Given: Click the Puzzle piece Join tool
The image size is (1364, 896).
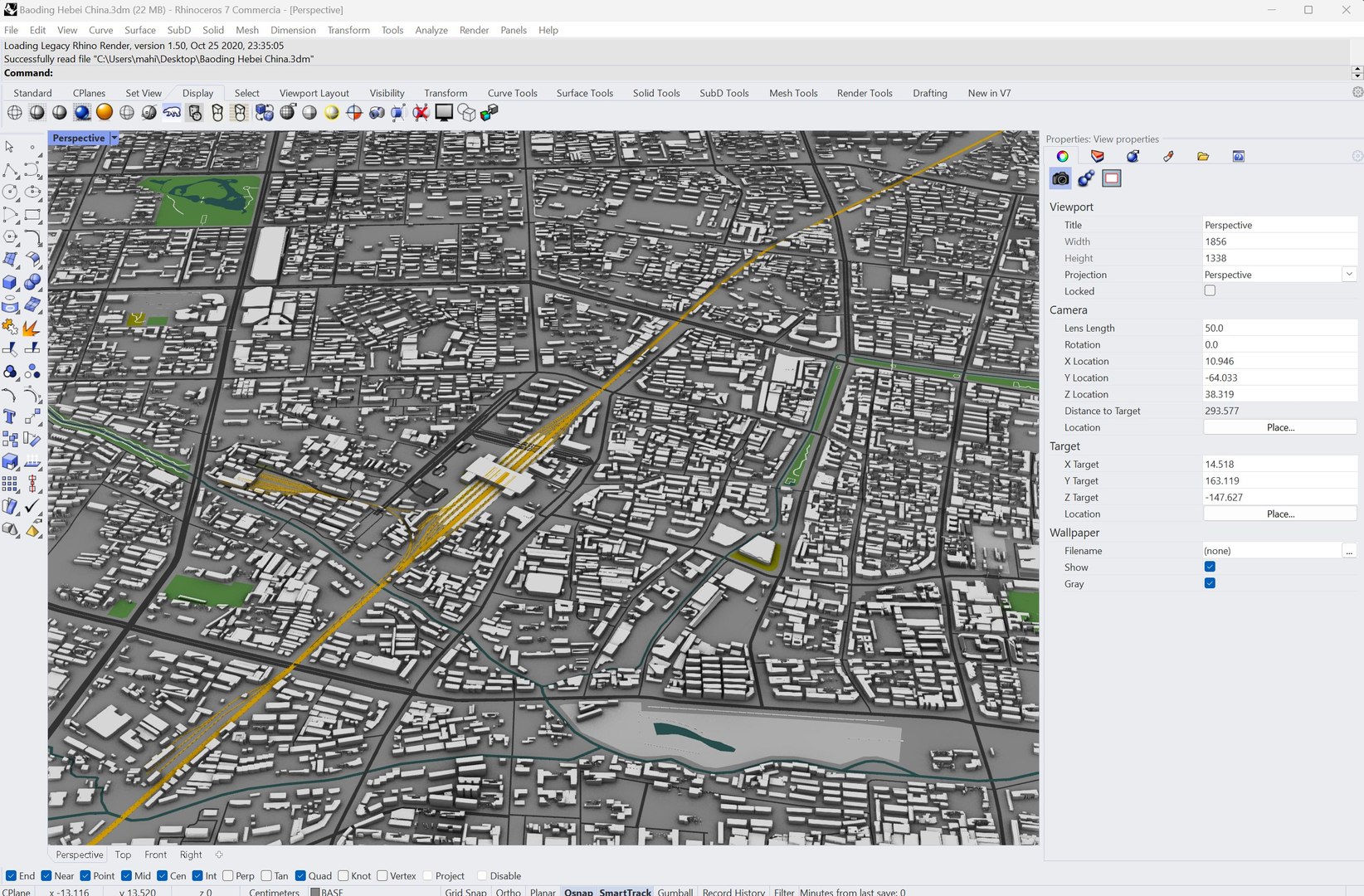Looking at the screenshot, I should tap(10, 328).
